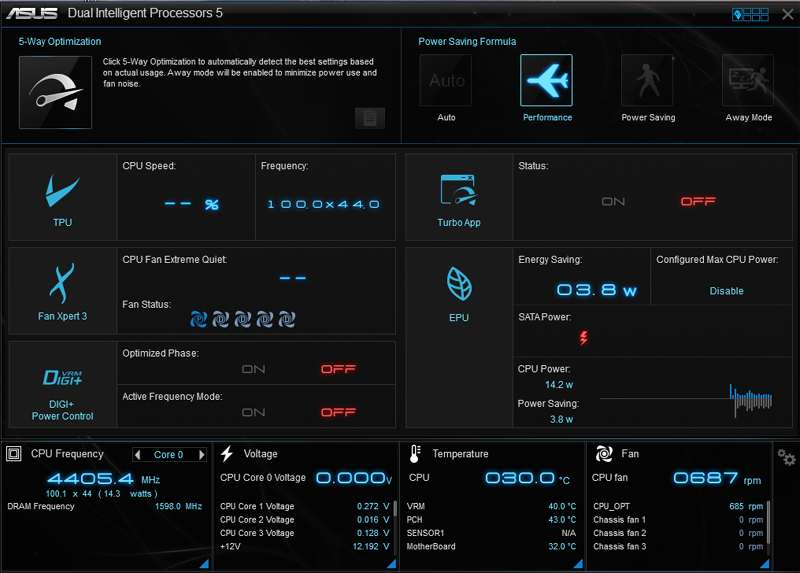
Task: Switch Optimized Phase to OFF
Action: coord(338,369)
